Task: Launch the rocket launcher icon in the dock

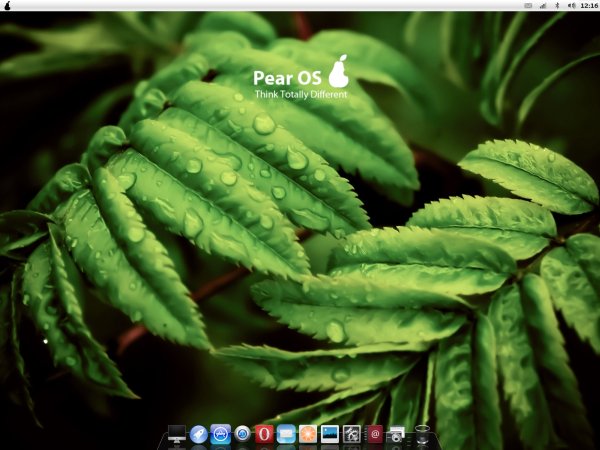Action: tap(199, 434)
